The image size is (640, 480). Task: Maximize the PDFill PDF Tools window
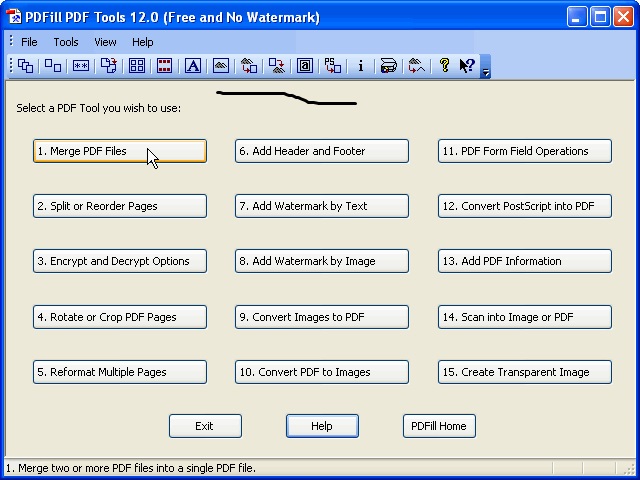coord(600,17)
